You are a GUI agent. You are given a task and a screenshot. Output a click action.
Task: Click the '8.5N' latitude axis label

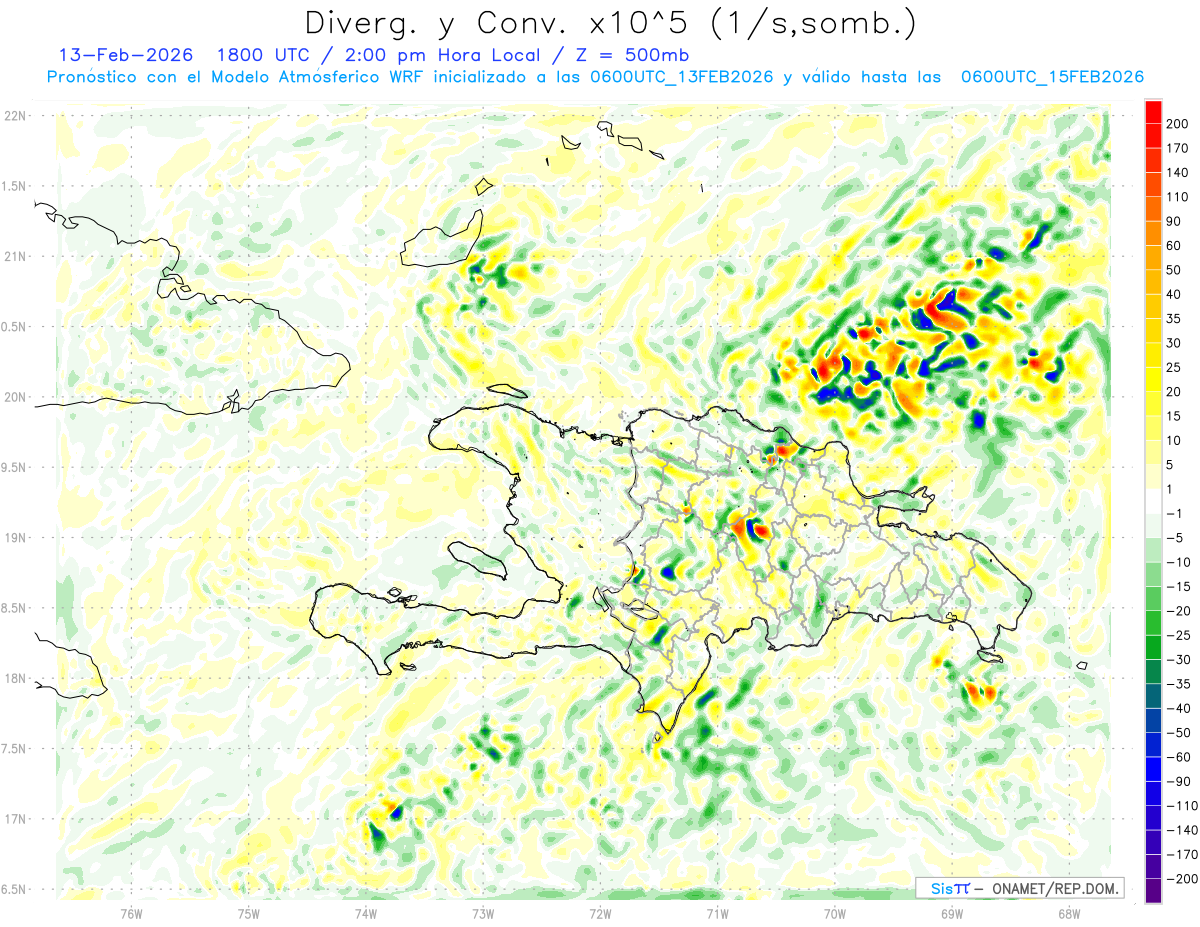[15, 608]
